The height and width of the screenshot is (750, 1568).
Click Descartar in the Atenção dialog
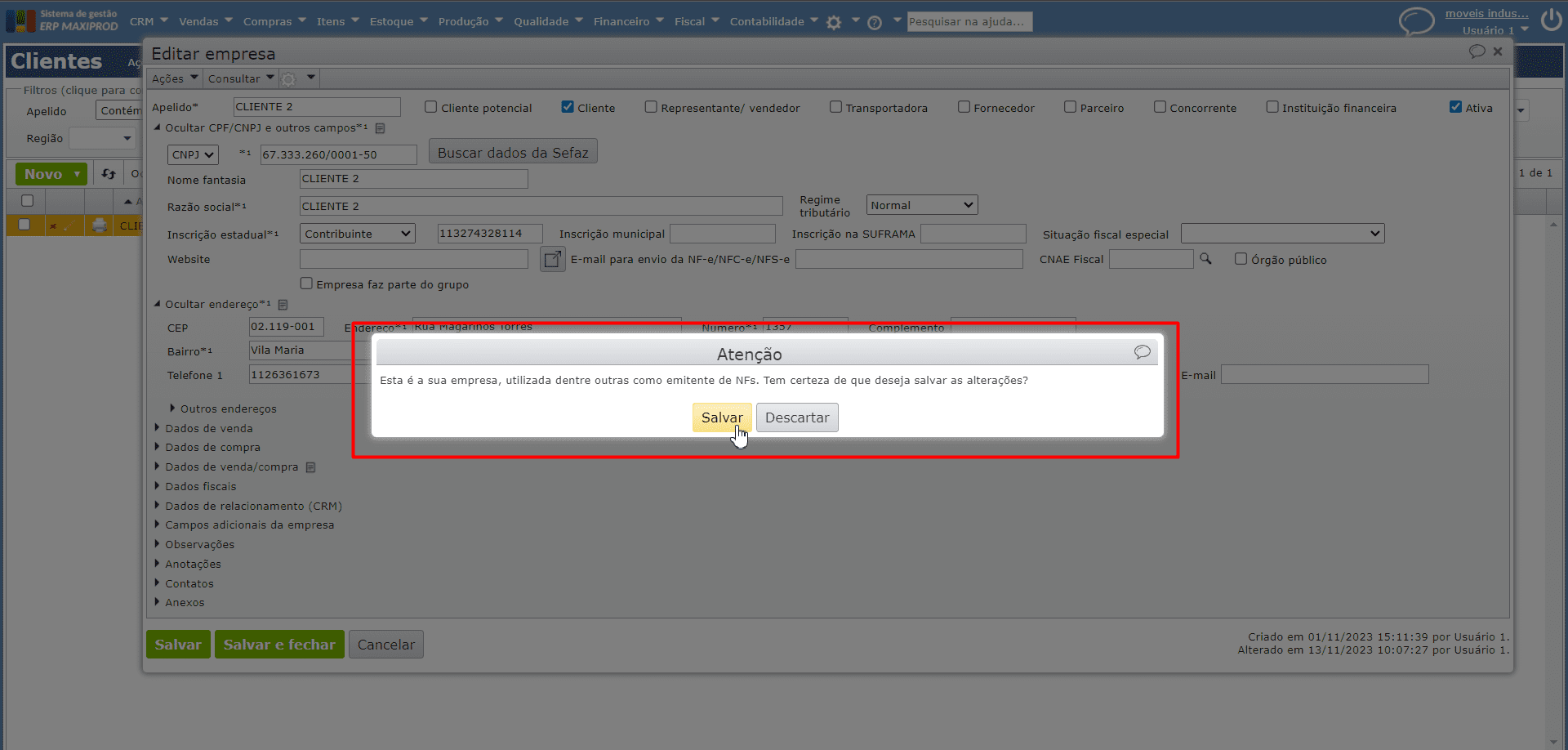(x=797, y=417)
